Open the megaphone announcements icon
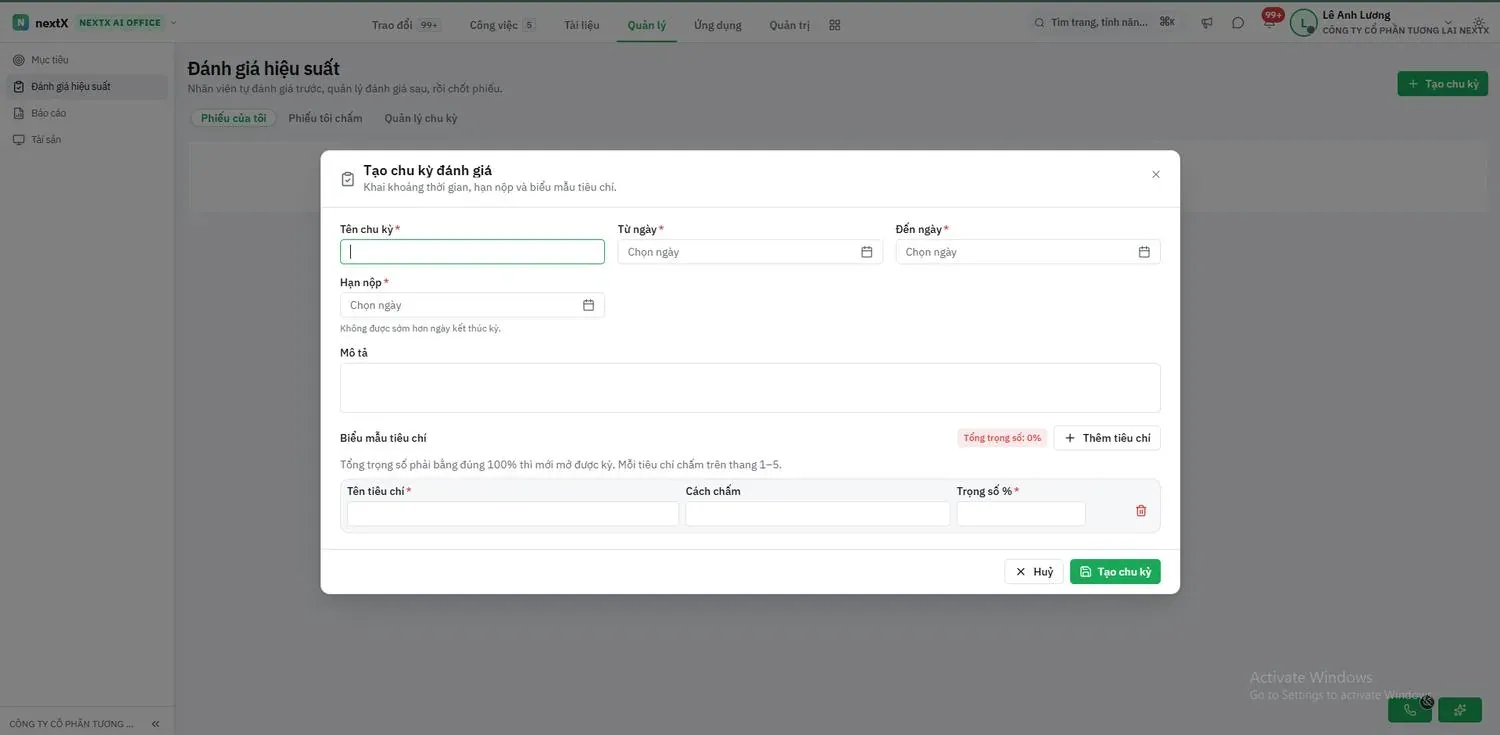The image size is (1500, 735). tap(1207, 23)
